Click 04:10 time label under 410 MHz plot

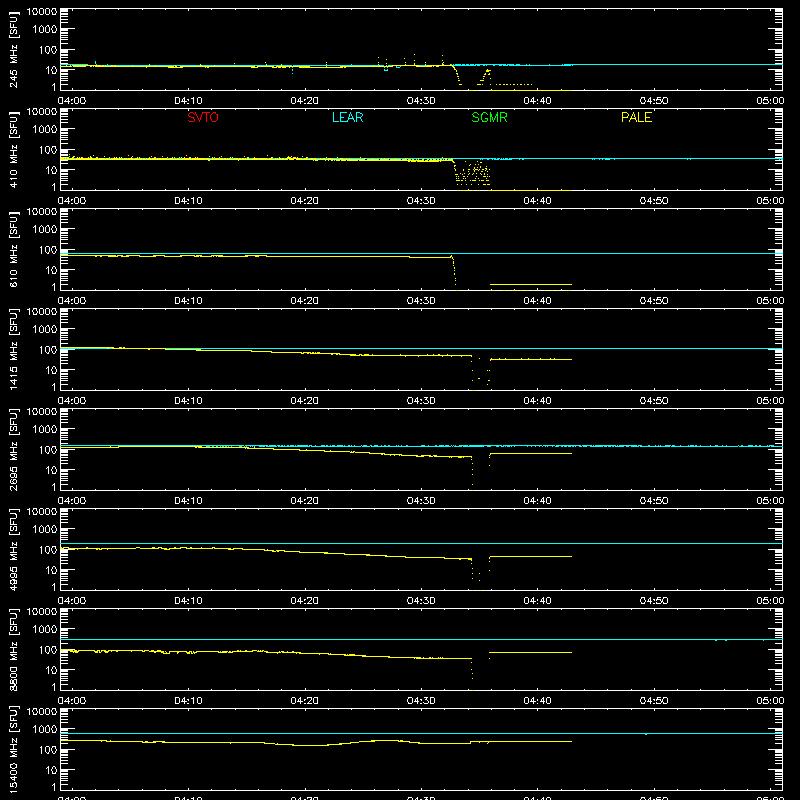pyautogui.click(x=188, y=201)
